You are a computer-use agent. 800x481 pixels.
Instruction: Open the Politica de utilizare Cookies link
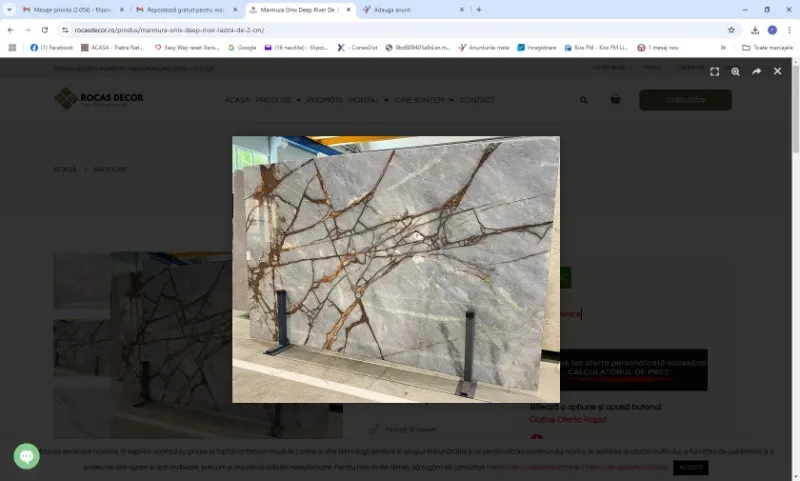click(x=624, y=467)
